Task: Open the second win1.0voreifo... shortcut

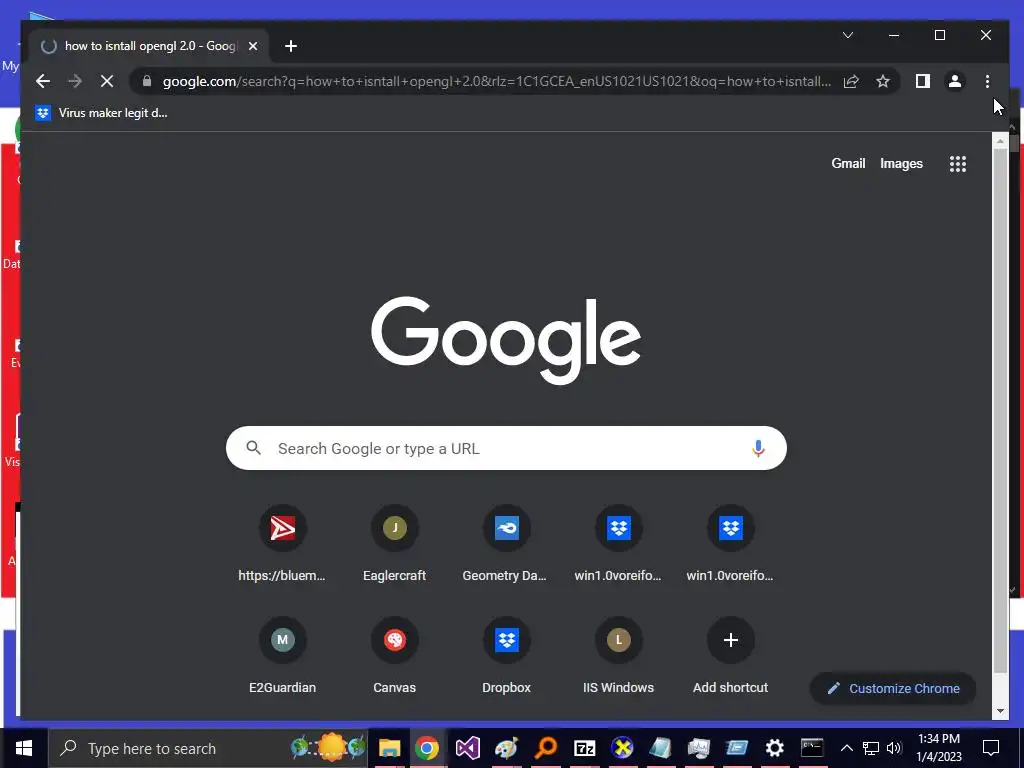Action: tap(730, 543)
